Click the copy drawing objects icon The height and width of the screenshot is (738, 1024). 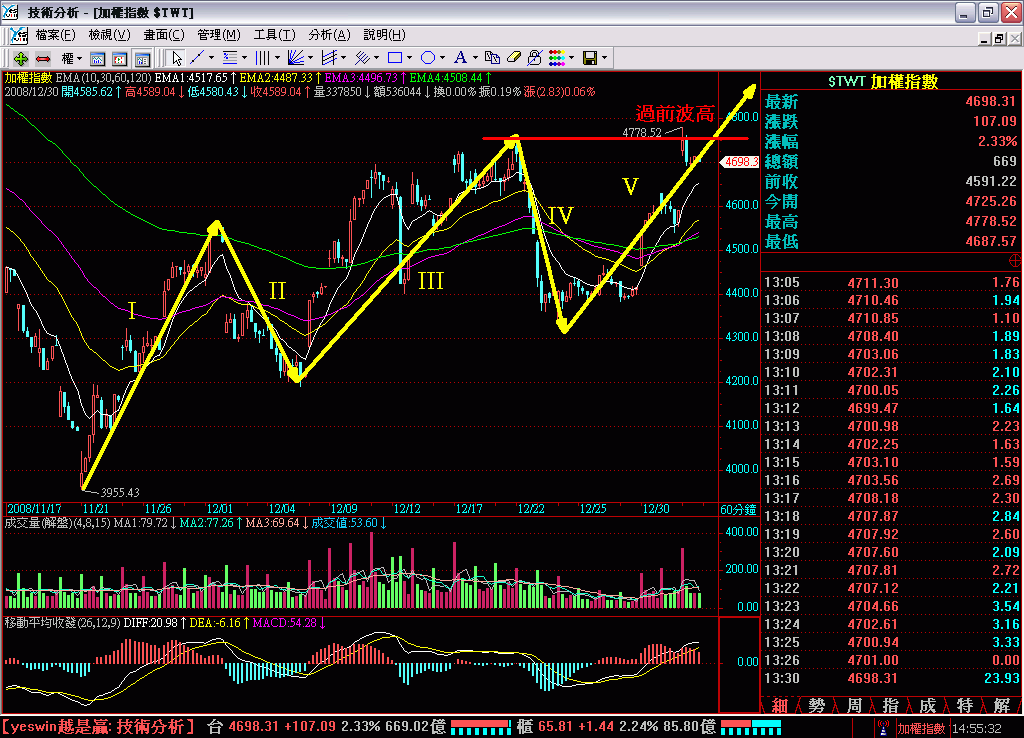[x=492, y=58]
